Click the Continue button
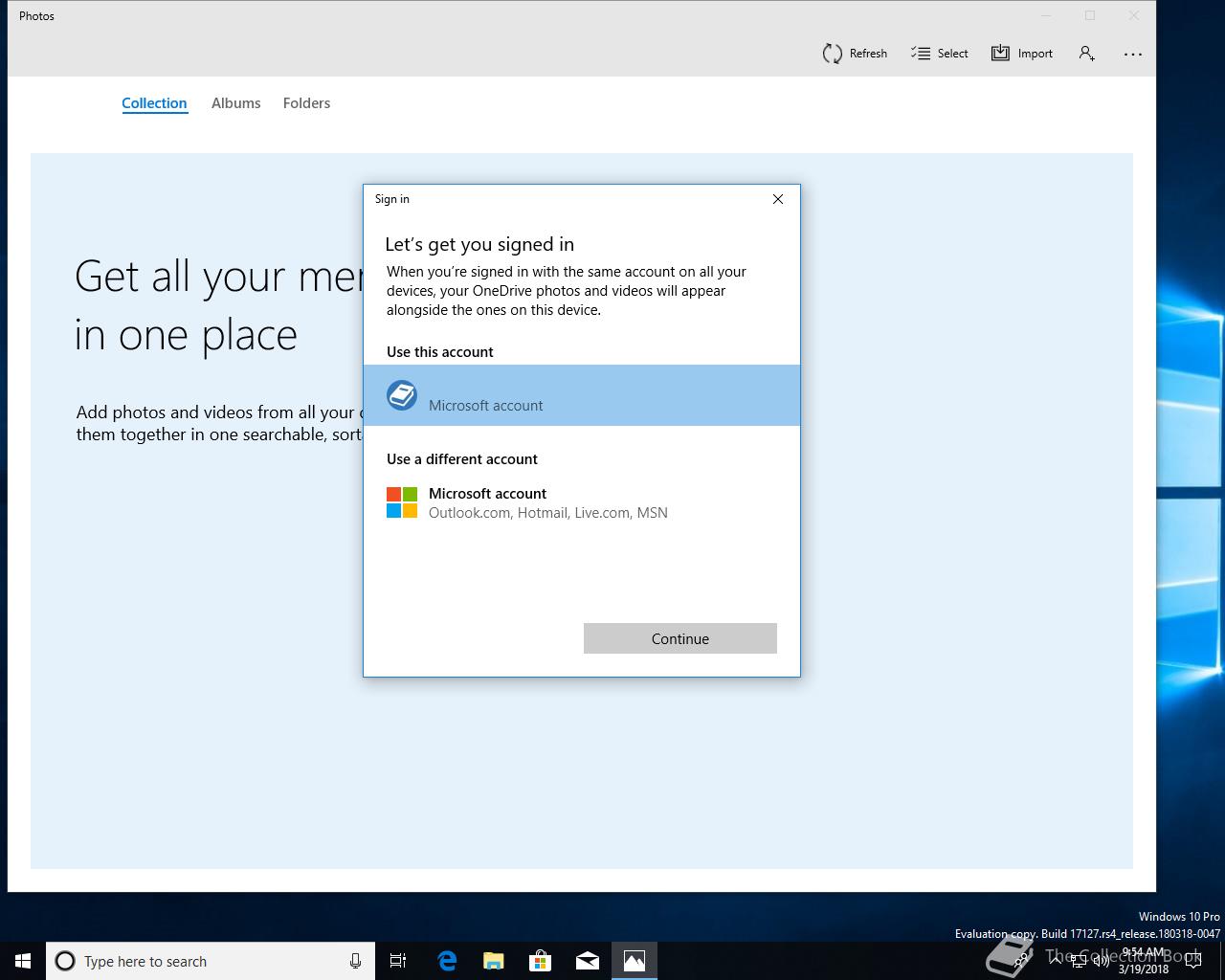Image resolution: width=1225 pixels, height=980 pixels. [x=680, y=638]
